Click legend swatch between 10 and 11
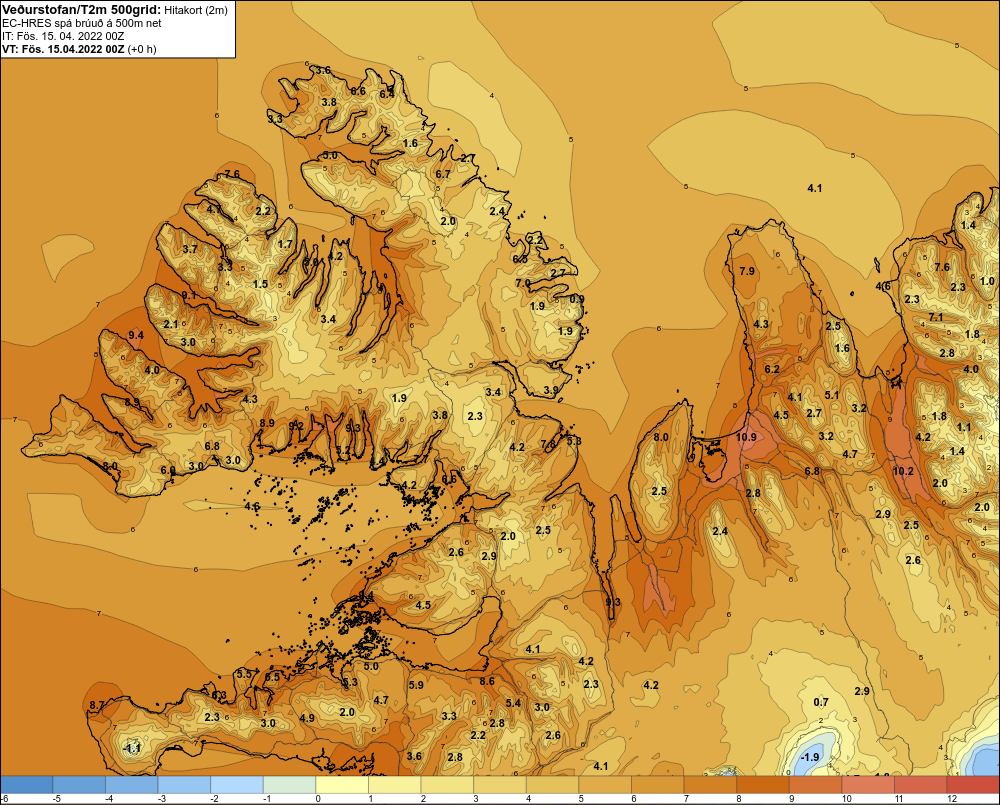The height and width of the screenshot is (805, 1000). (868, 785)
